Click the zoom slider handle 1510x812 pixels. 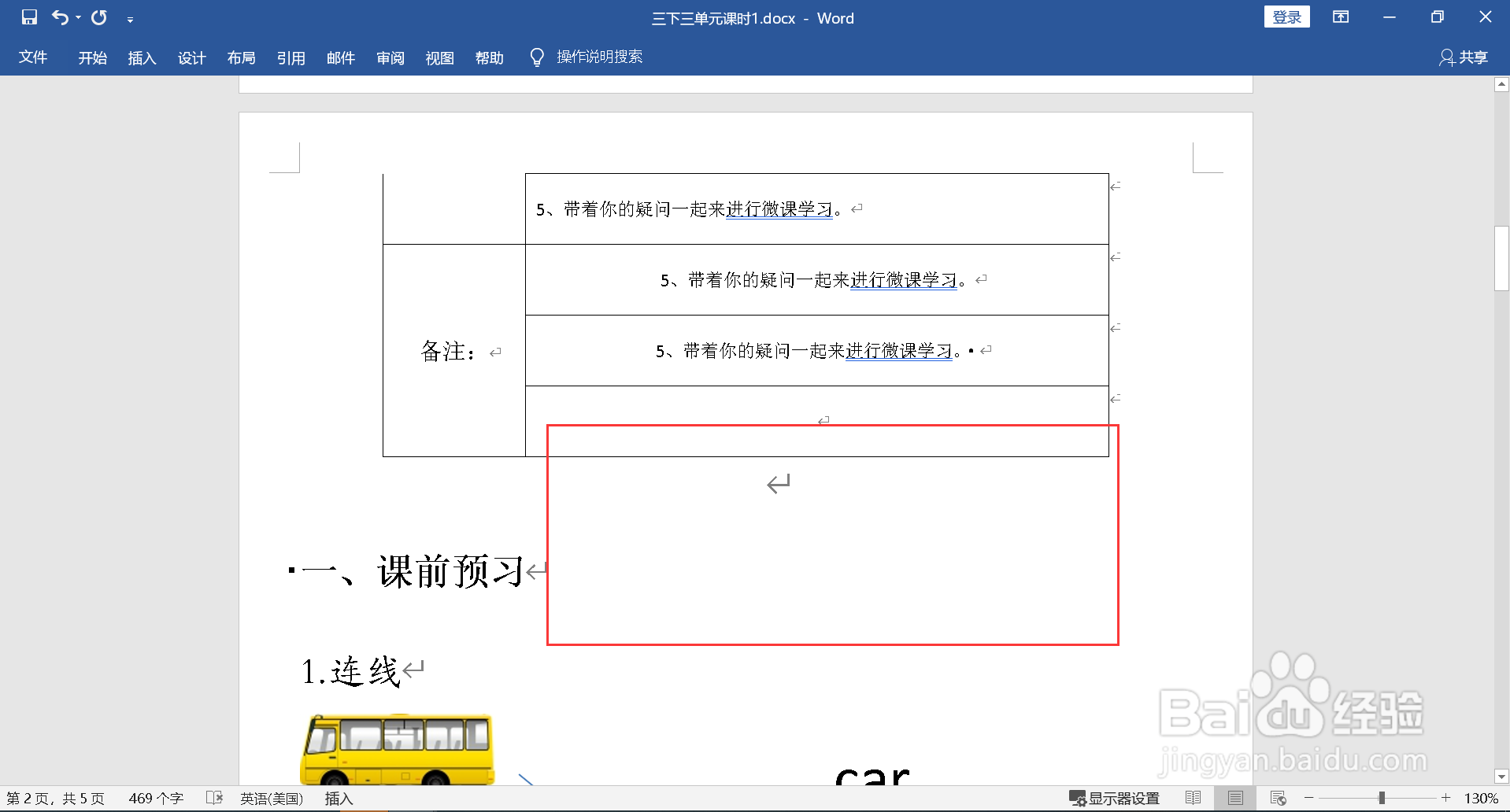(1382, 798)
